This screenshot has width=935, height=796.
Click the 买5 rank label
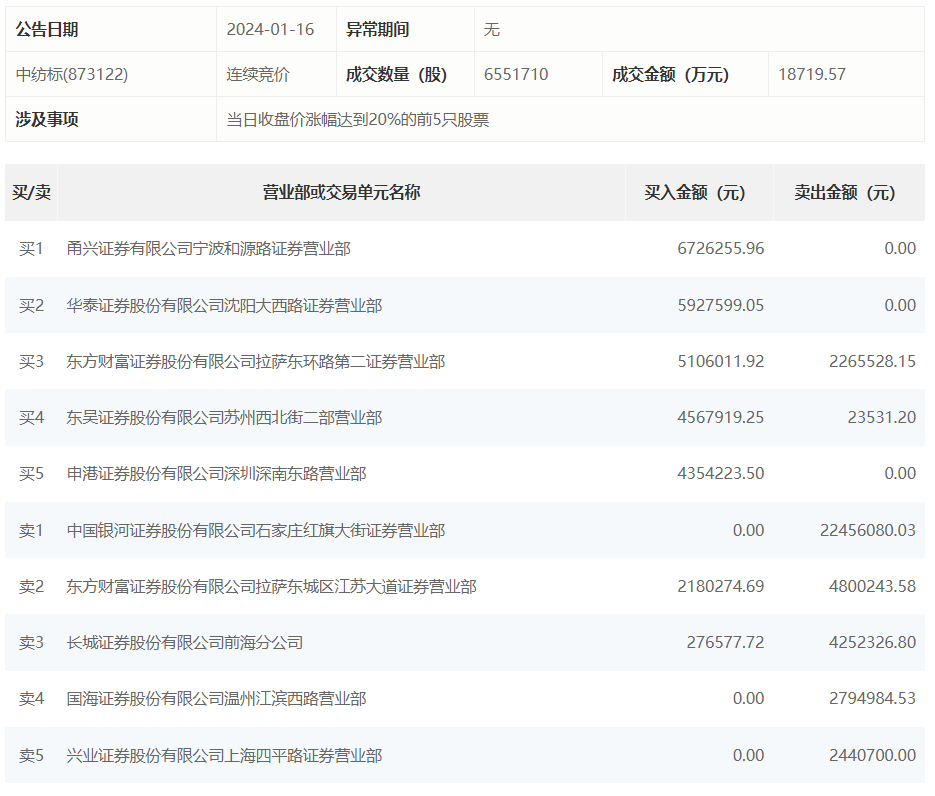pyautogui.click(x=31, y=473)
